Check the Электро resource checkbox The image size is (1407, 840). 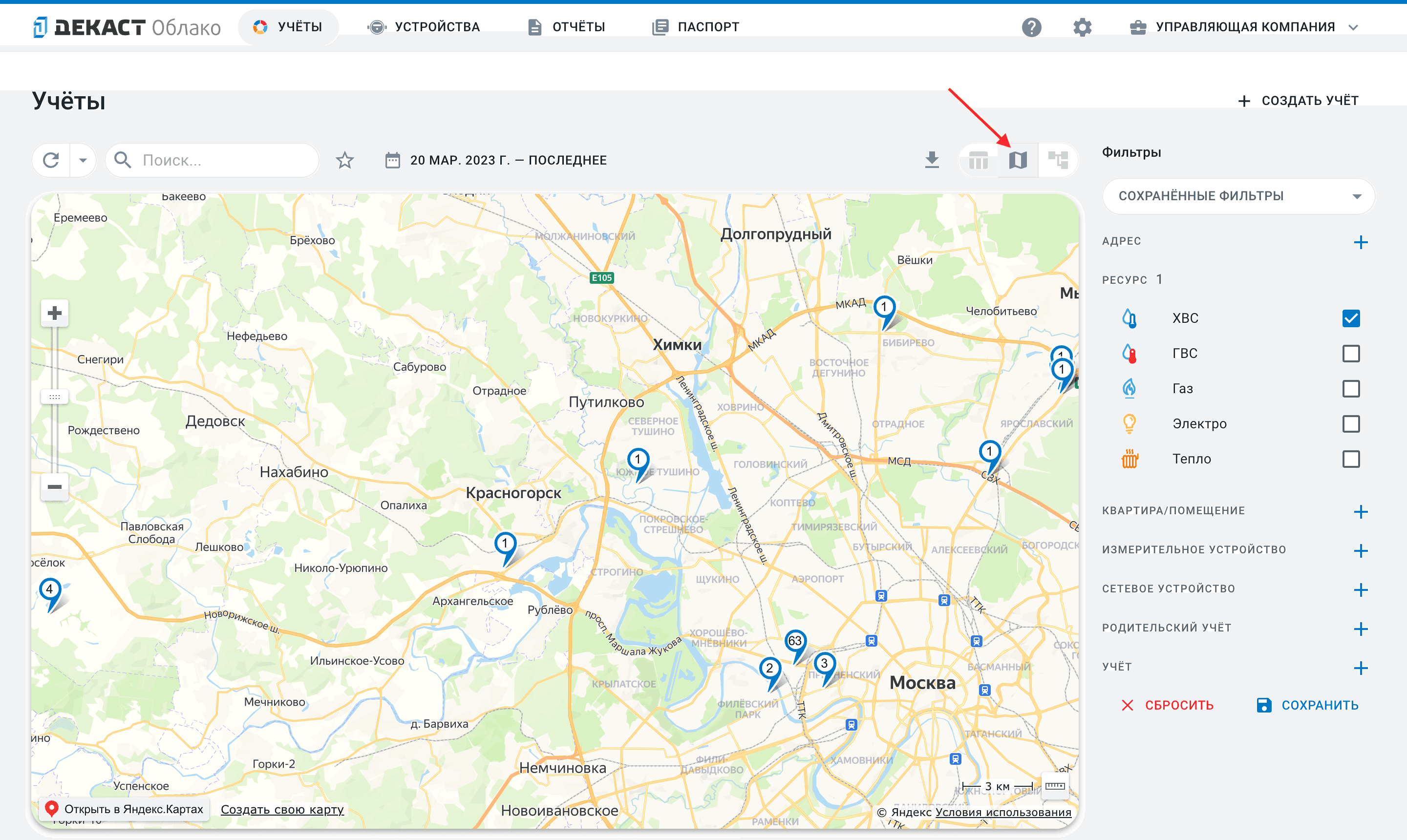click(x=1351, y=423)
